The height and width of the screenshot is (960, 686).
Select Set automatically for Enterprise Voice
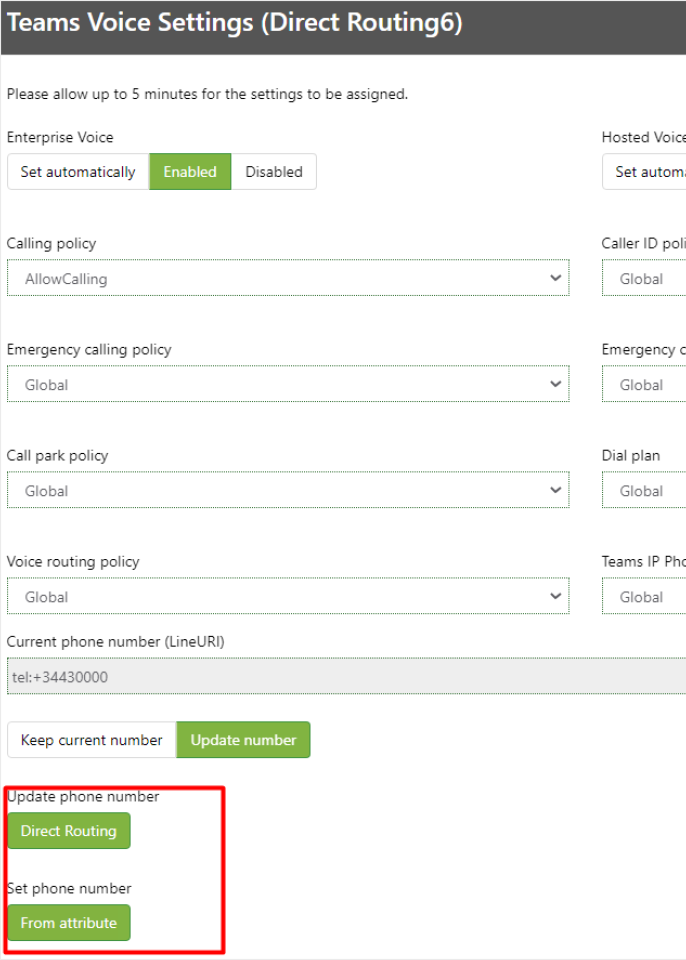78,172
